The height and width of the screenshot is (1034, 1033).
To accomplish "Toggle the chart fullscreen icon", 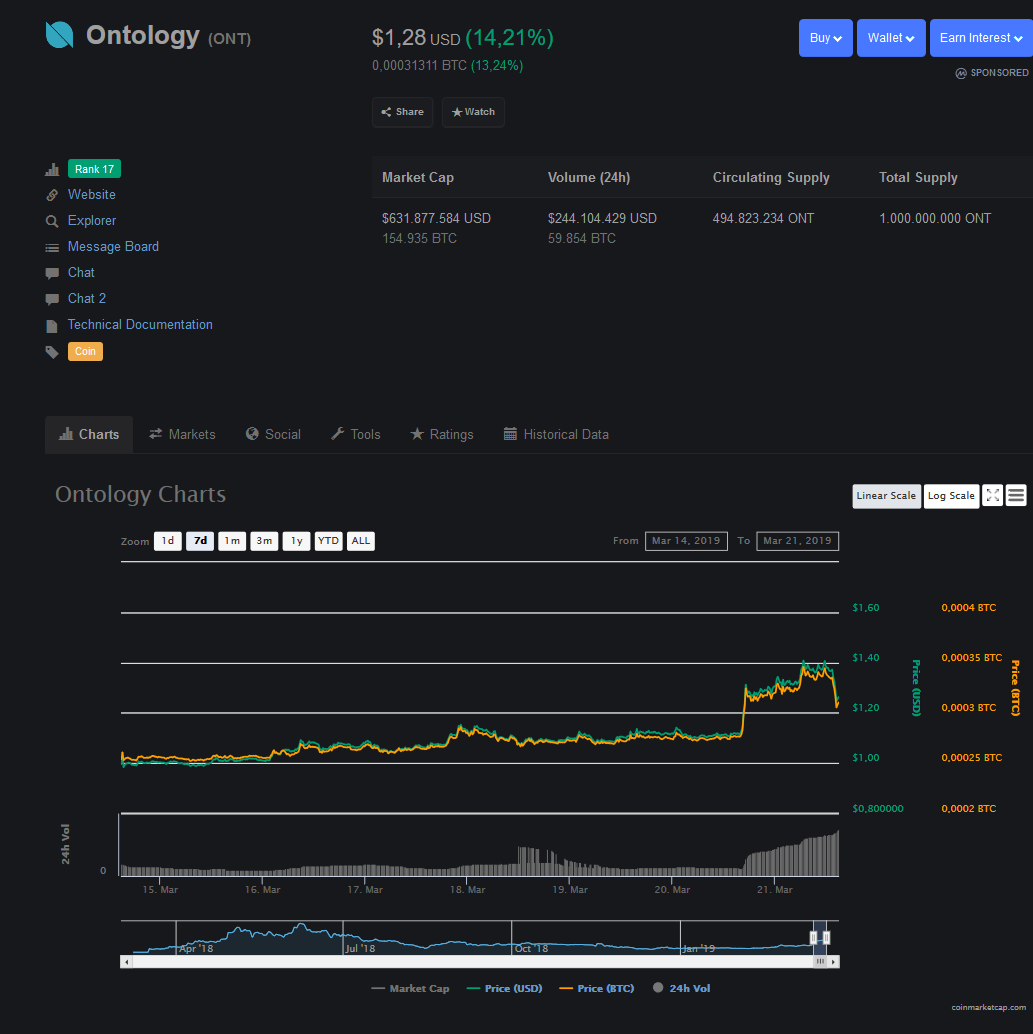I will point(992,495).
